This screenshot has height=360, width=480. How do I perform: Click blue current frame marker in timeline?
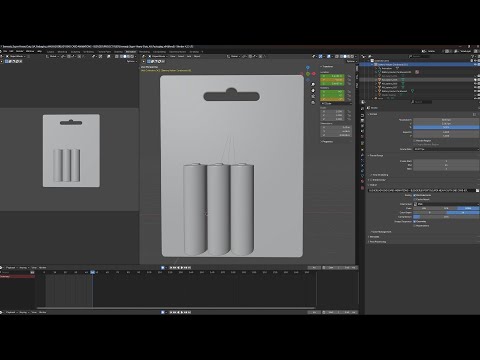93,272
